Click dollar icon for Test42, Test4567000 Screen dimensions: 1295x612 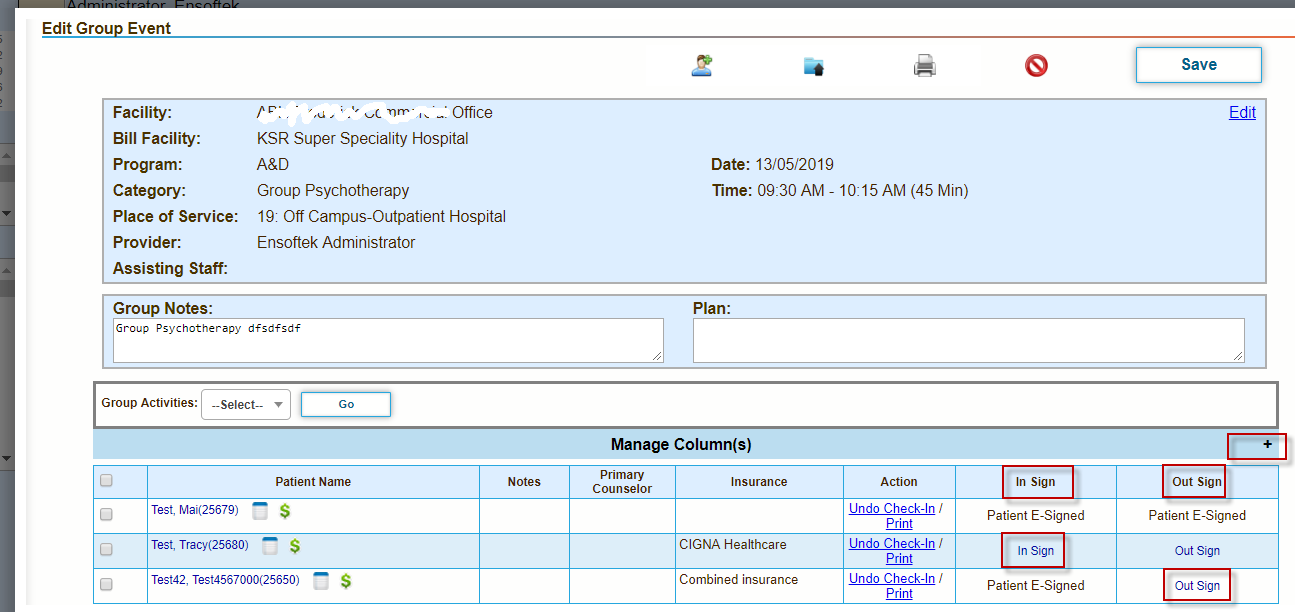[346, 580]
